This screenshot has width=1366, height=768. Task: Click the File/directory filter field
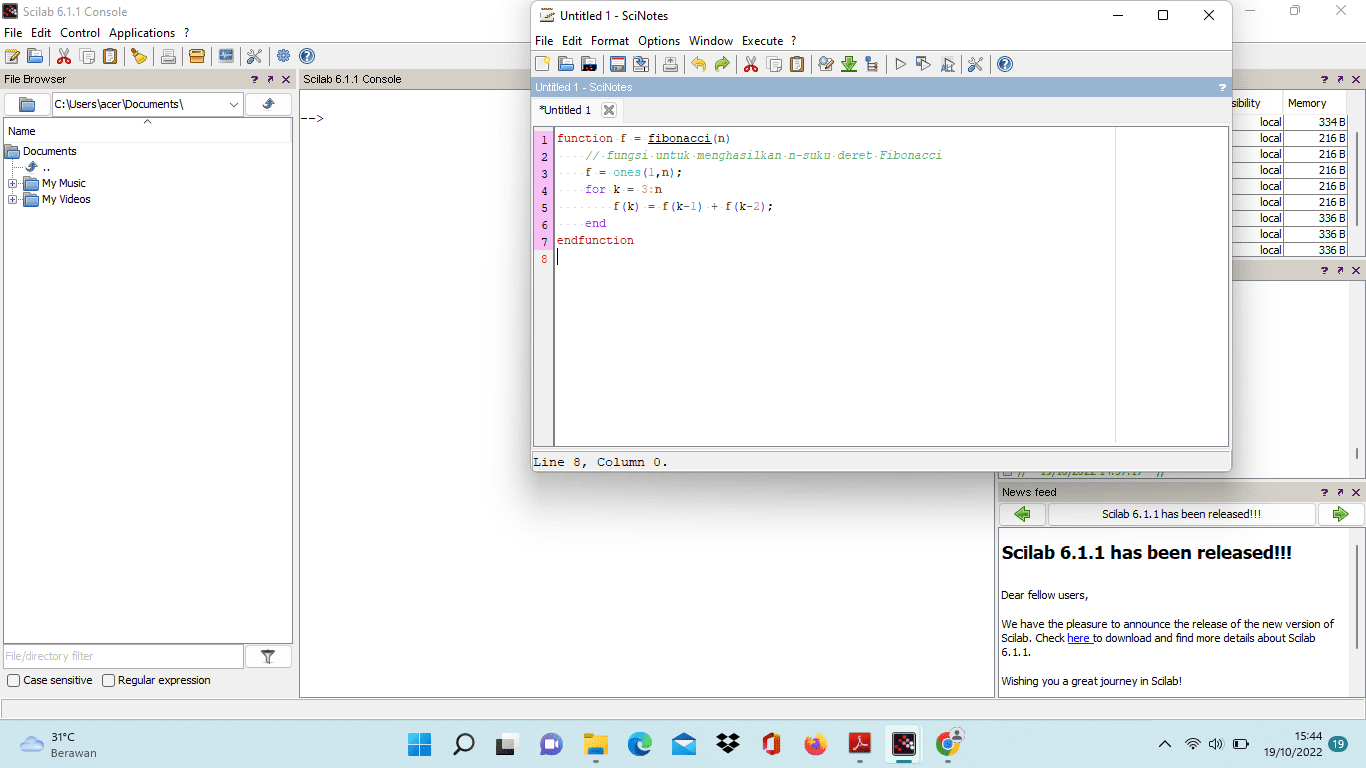pos(123,656)
